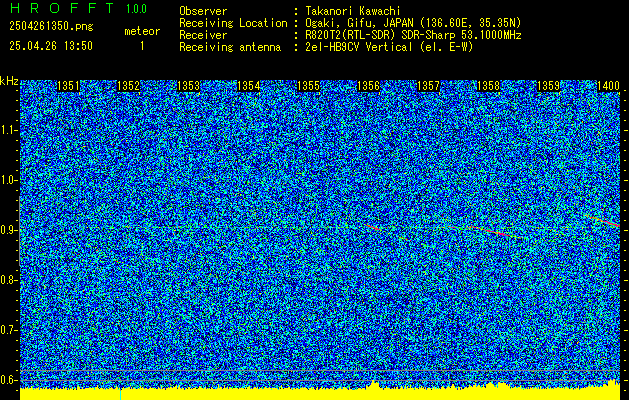Click the 1353 time marker
Viewport: 629px width, 400px height.
[x=189, y=86]
